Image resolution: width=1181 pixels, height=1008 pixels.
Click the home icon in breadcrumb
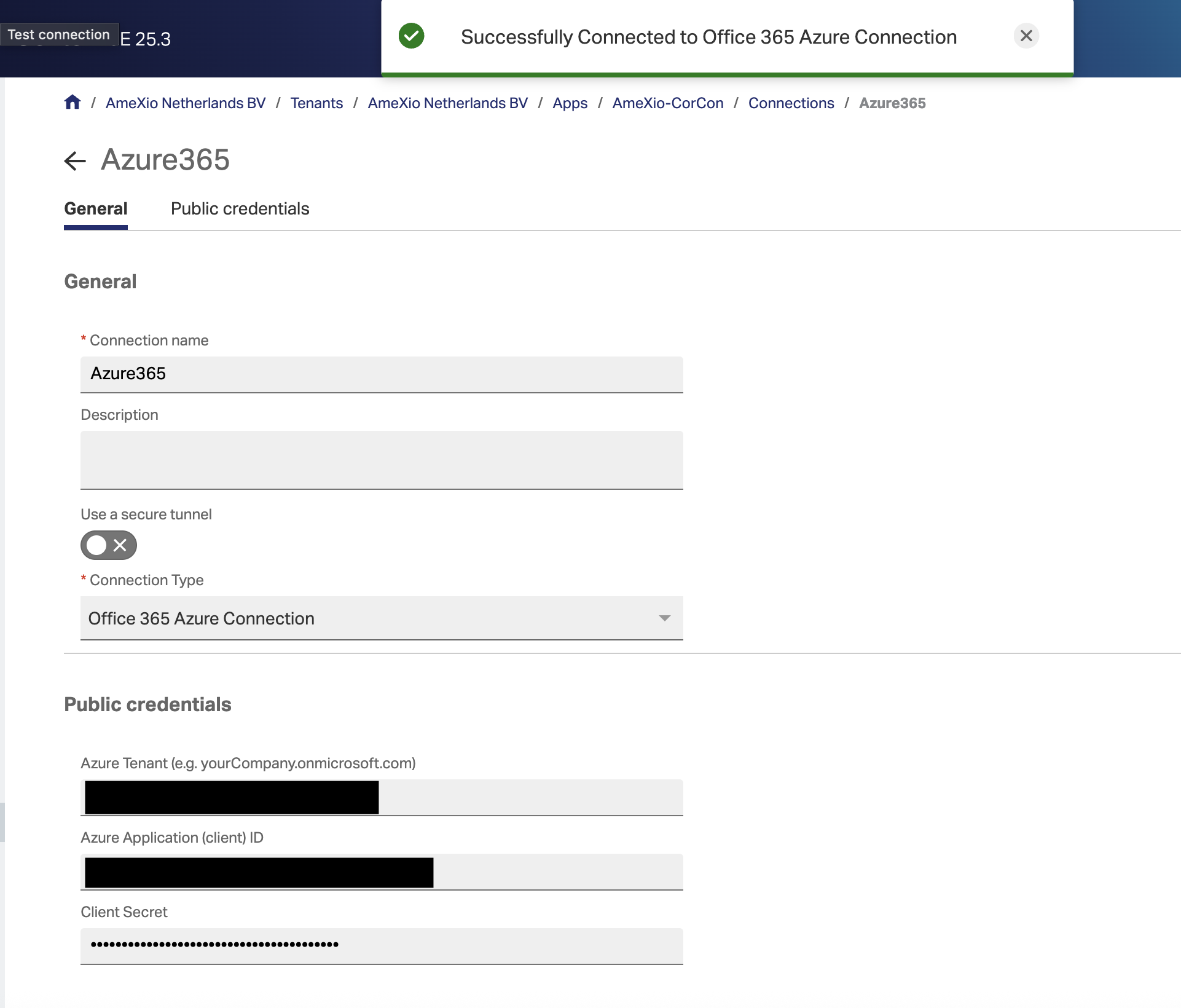pos(73,102)
